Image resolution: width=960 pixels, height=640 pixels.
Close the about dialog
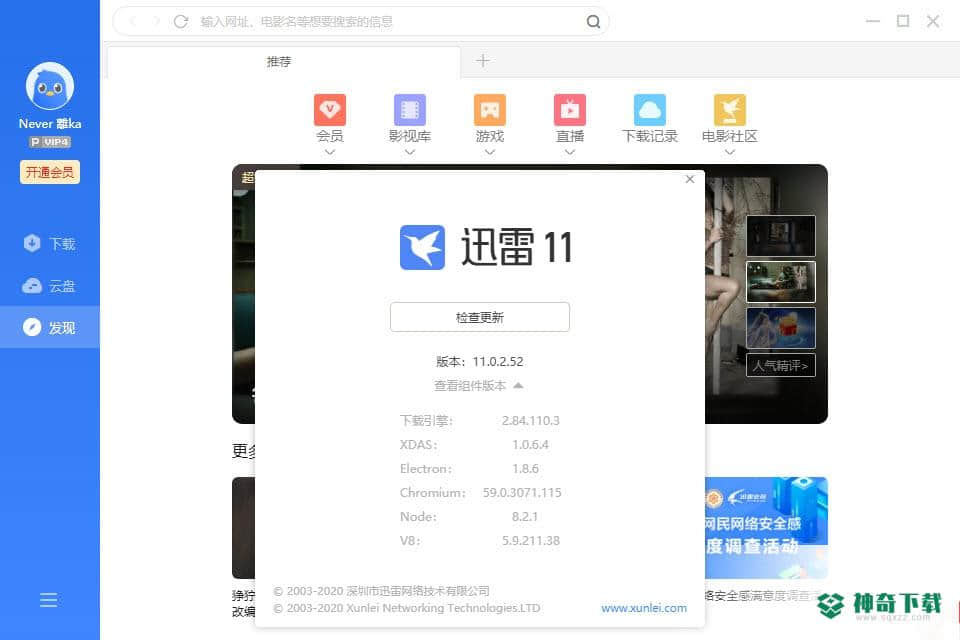tap(690, 179)
